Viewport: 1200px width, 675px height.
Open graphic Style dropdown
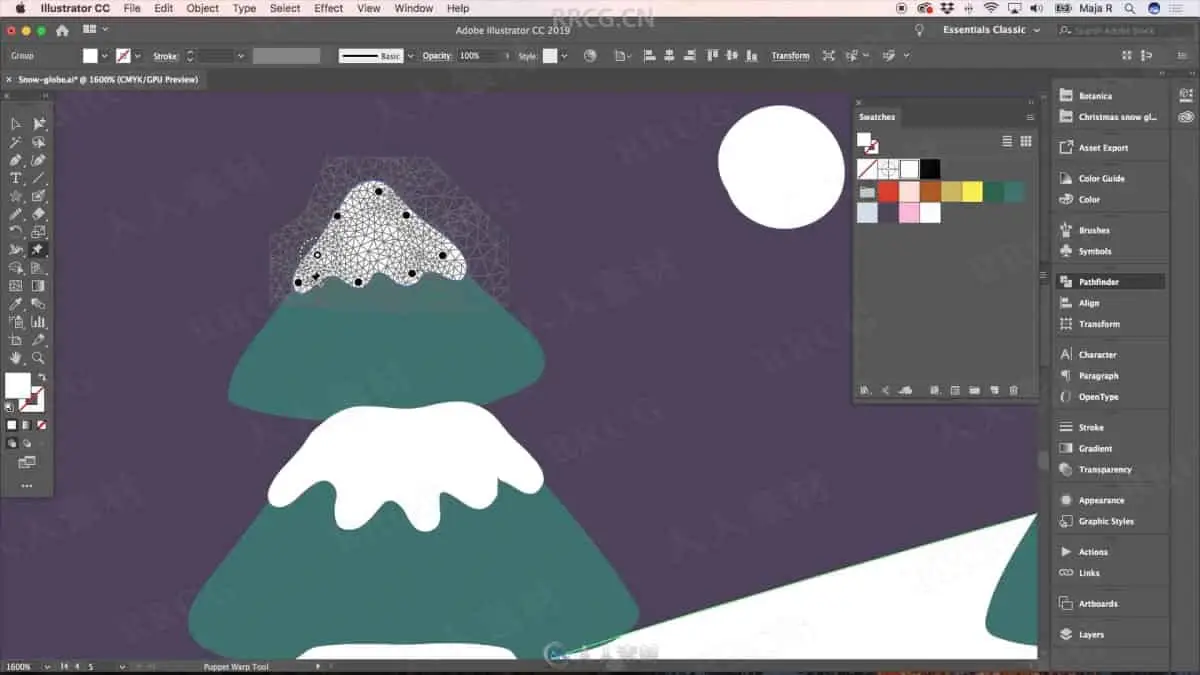[x=564, y=56]
